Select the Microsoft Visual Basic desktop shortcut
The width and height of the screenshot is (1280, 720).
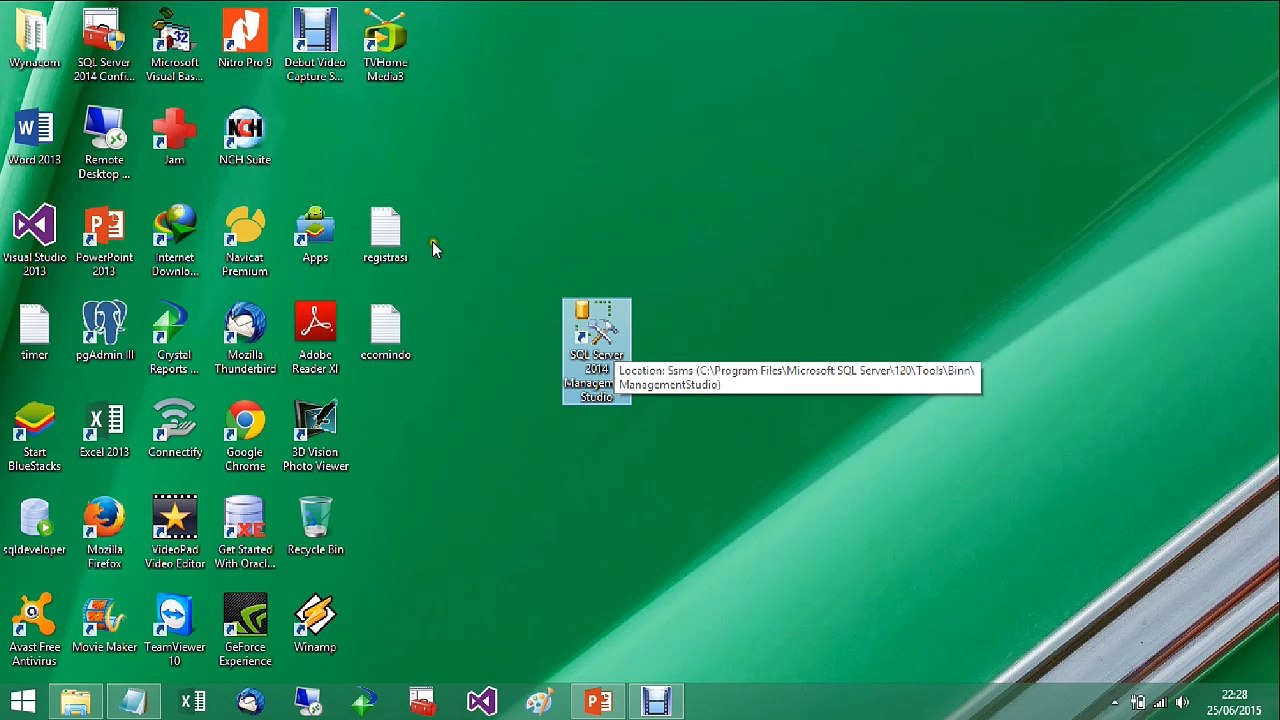point(175,46)
